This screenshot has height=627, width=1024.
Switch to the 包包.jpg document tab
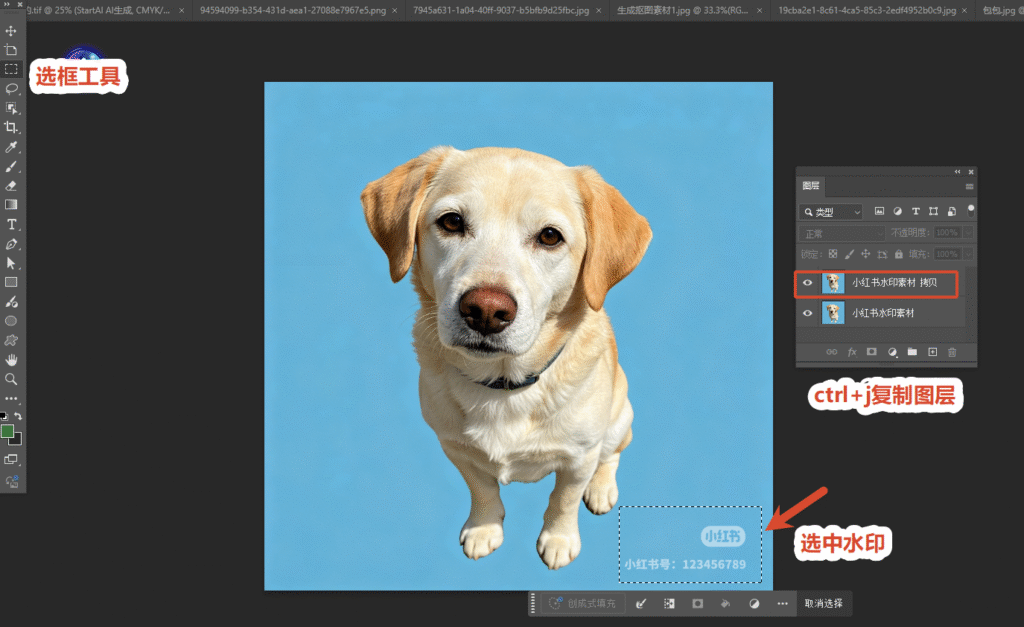coord(1000,10)
